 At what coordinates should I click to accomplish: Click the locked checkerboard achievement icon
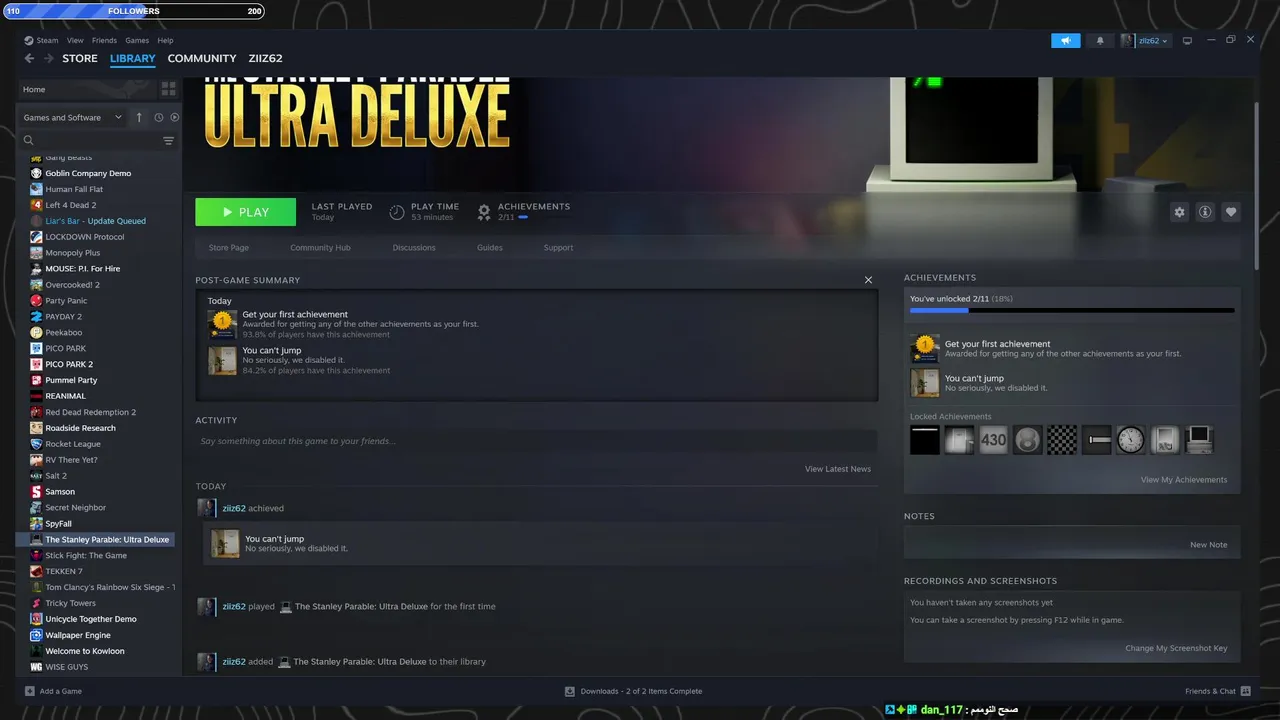click(1062, 440)
